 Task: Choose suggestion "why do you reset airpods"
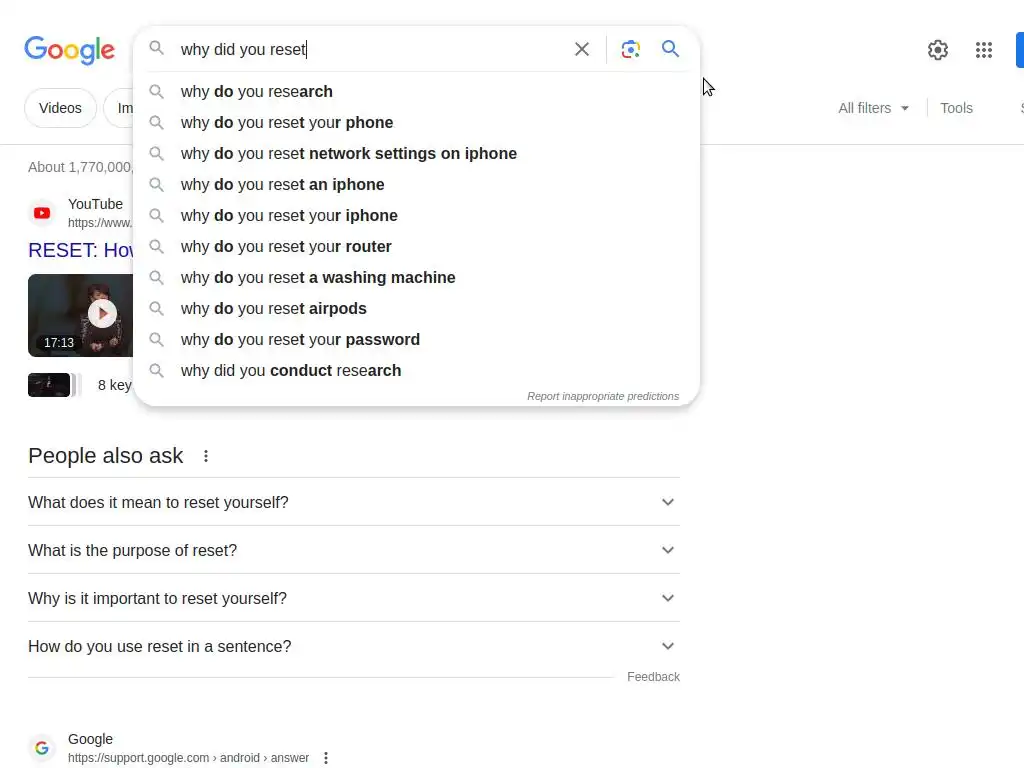point(274,308)
